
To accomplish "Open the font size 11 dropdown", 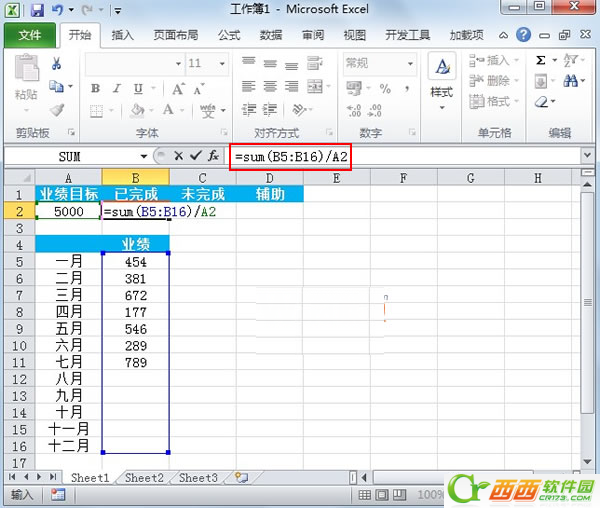I will [x=222, y=63].
